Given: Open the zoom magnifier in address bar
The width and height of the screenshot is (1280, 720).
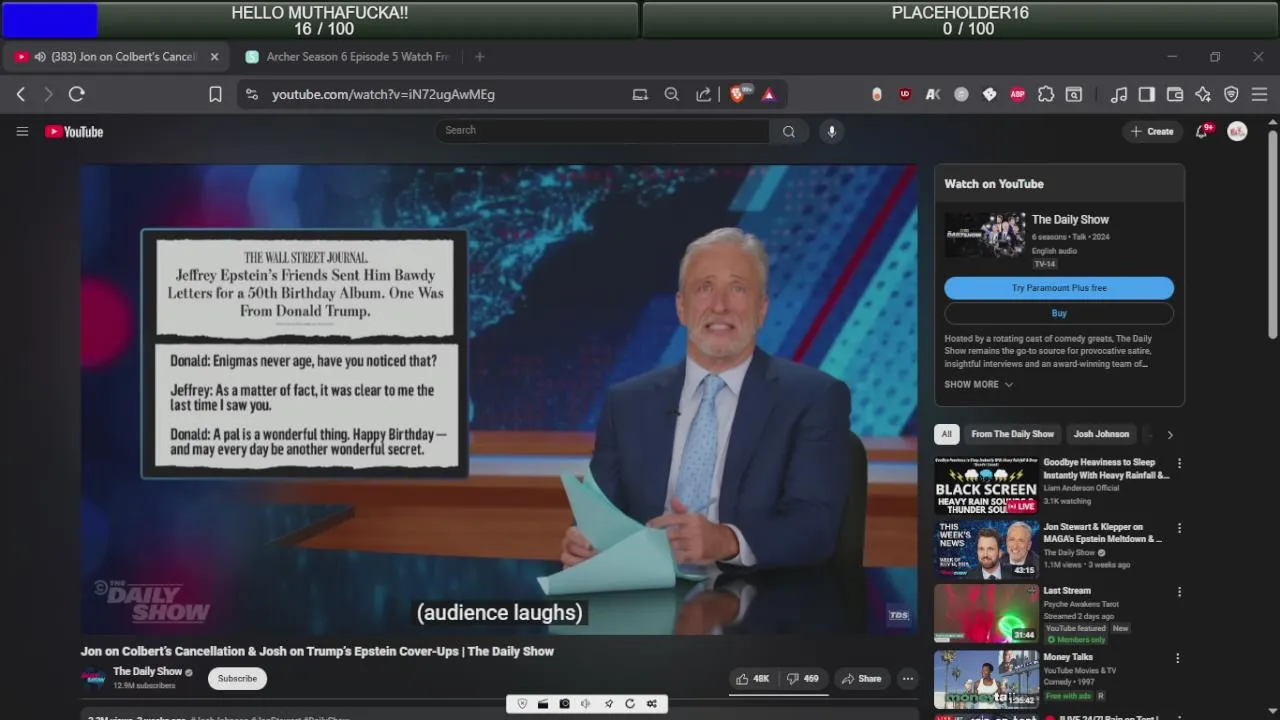Looking at the screenshot, I should (x=672, y=94).
